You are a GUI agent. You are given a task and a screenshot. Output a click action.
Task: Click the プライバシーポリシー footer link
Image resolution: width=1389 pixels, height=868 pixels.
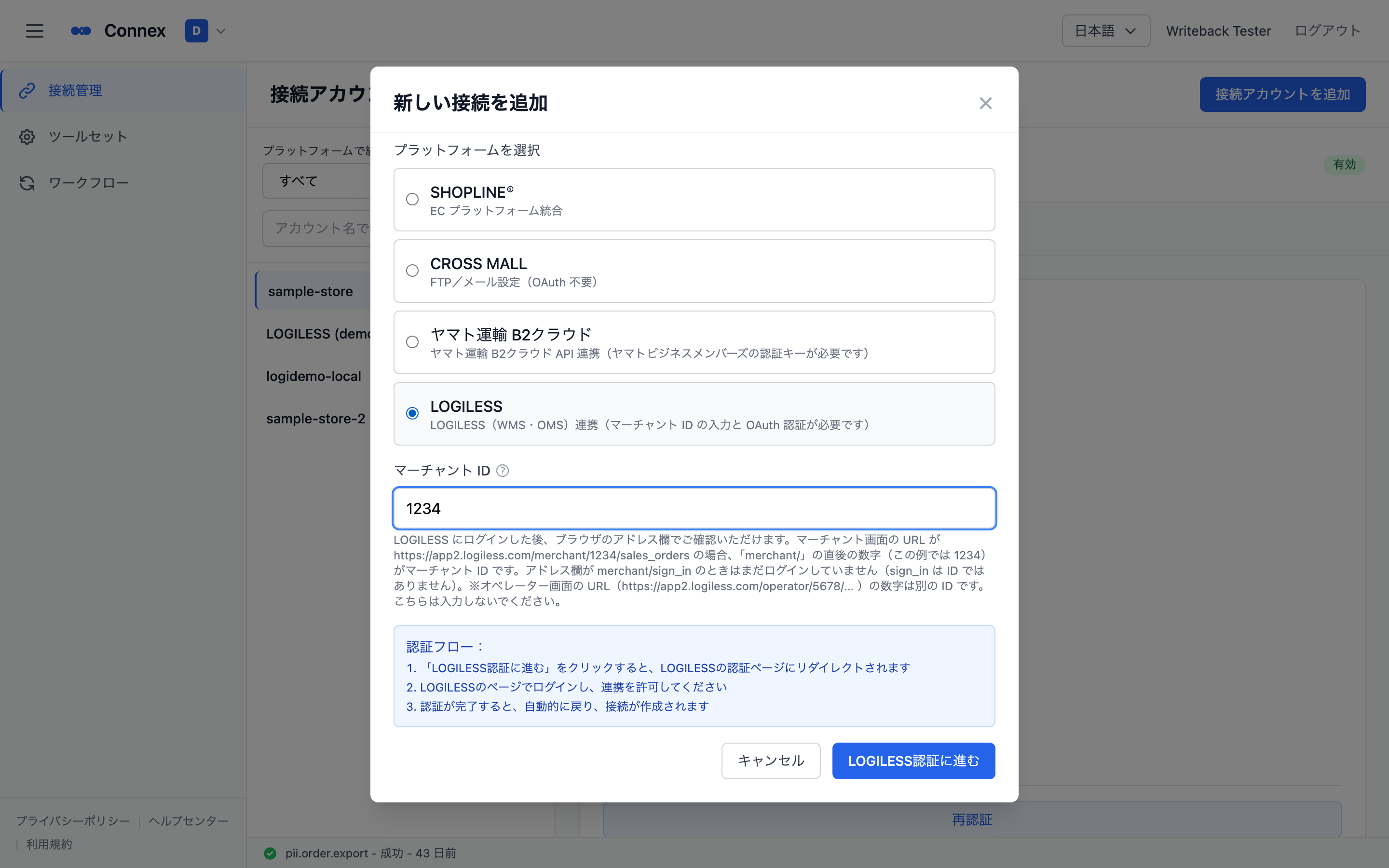(73, 821)
